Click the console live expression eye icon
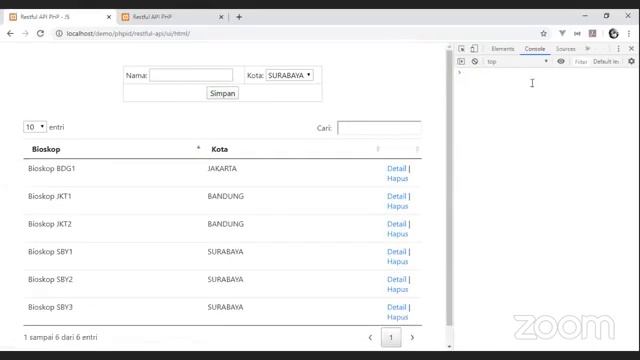 tap(561, 61)
